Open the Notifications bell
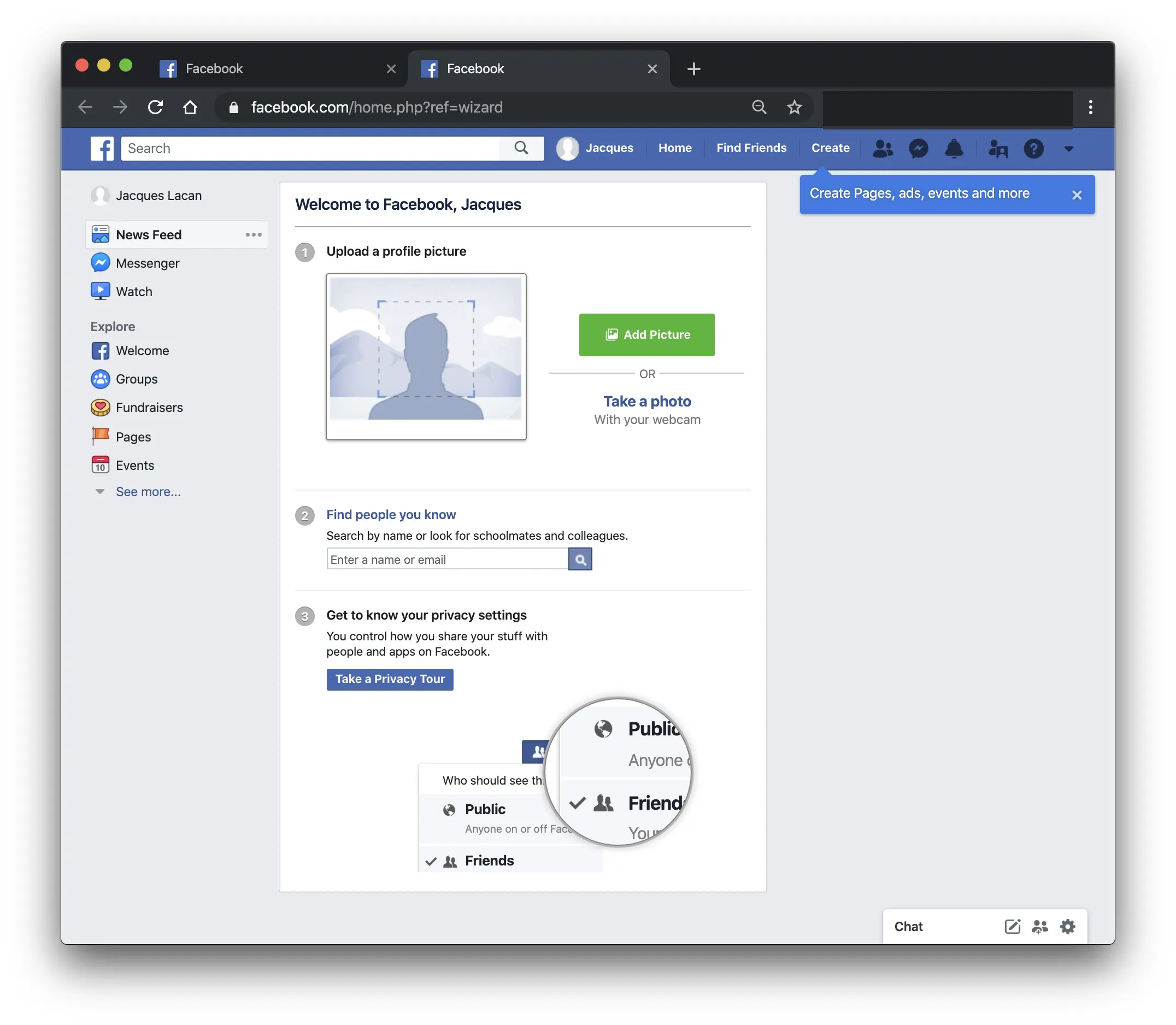Screen dimensions: 1176x1025 954,149
